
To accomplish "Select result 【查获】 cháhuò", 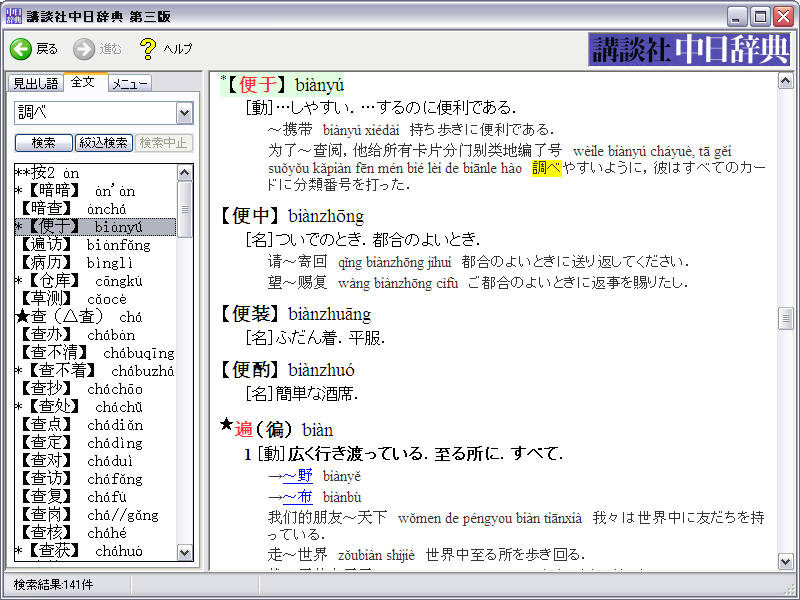I will click(x=95, y=551).
